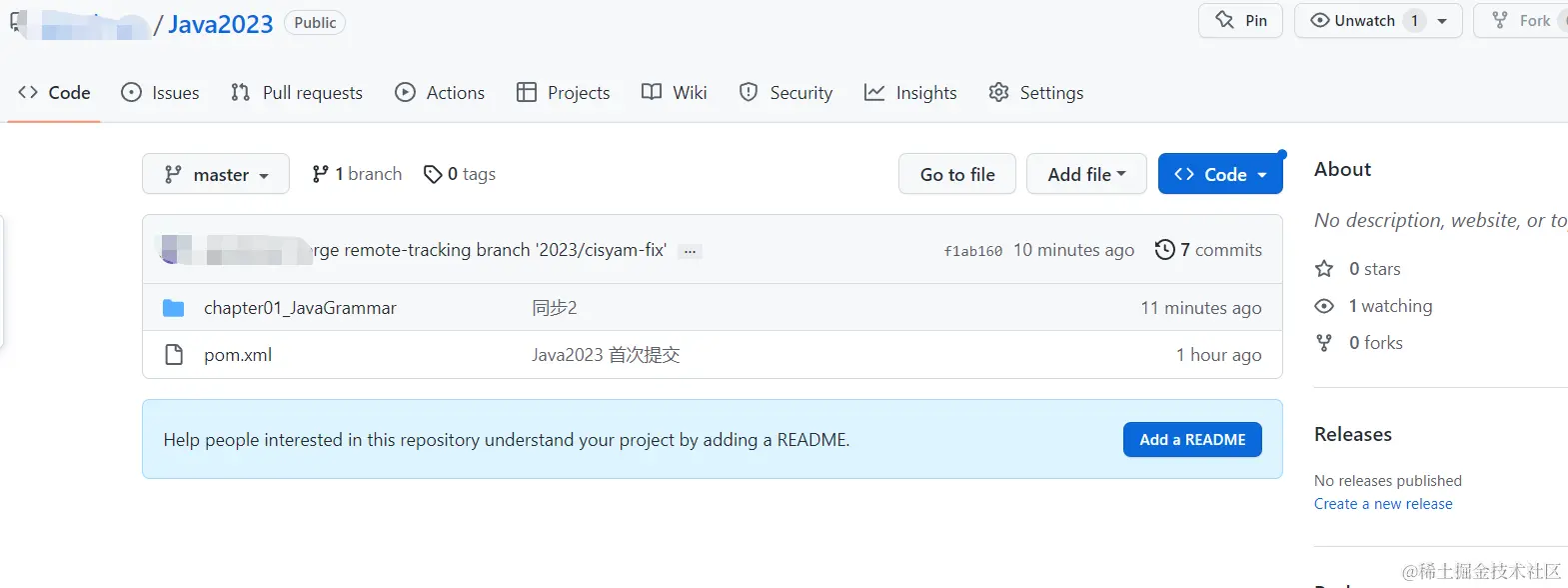Open the Code tab
1568x588 pixels.
54,93
